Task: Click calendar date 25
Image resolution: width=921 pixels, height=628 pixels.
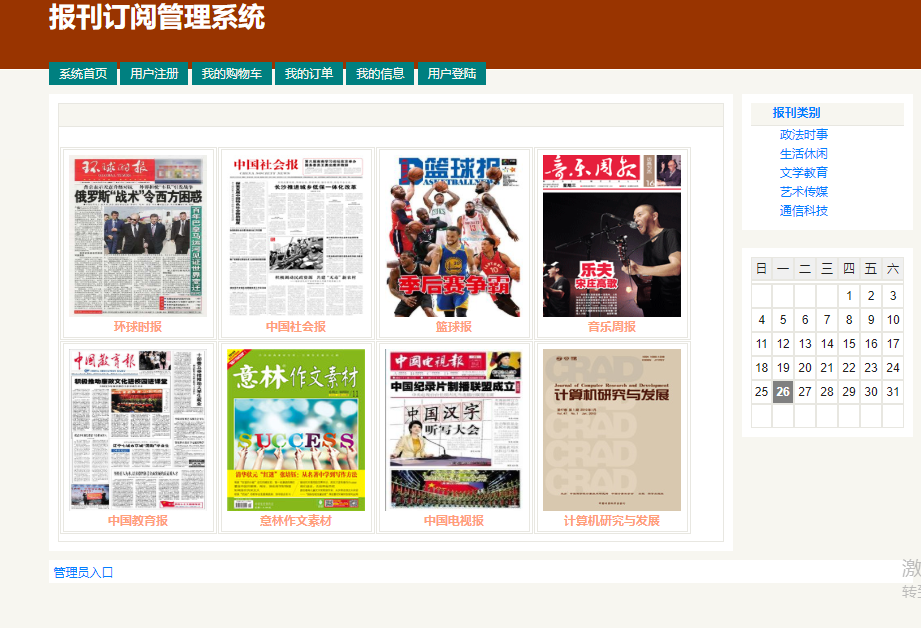Action: pos(761,392)
